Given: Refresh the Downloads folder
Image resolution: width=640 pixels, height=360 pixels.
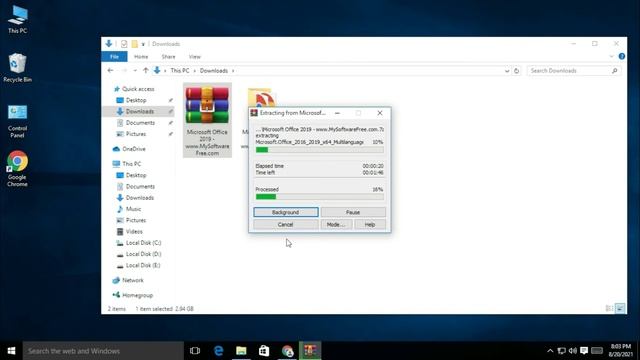Looking at the screenshot, I should (516, 71).
